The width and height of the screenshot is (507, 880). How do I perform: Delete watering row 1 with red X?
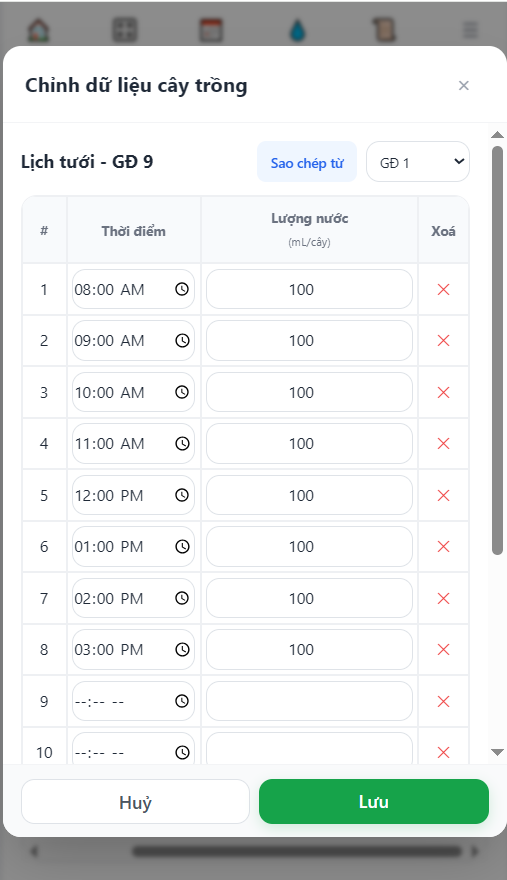[x=443, y=290]
